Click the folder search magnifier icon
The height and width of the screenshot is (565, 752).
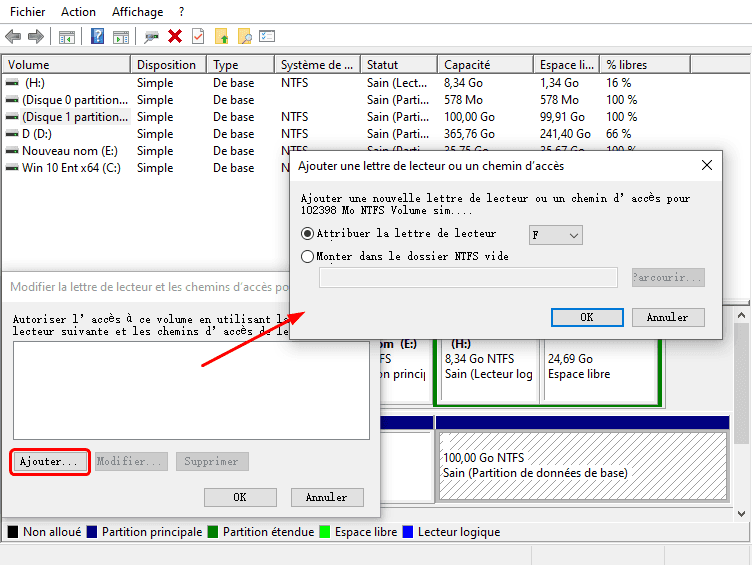(x=245, y=36)
